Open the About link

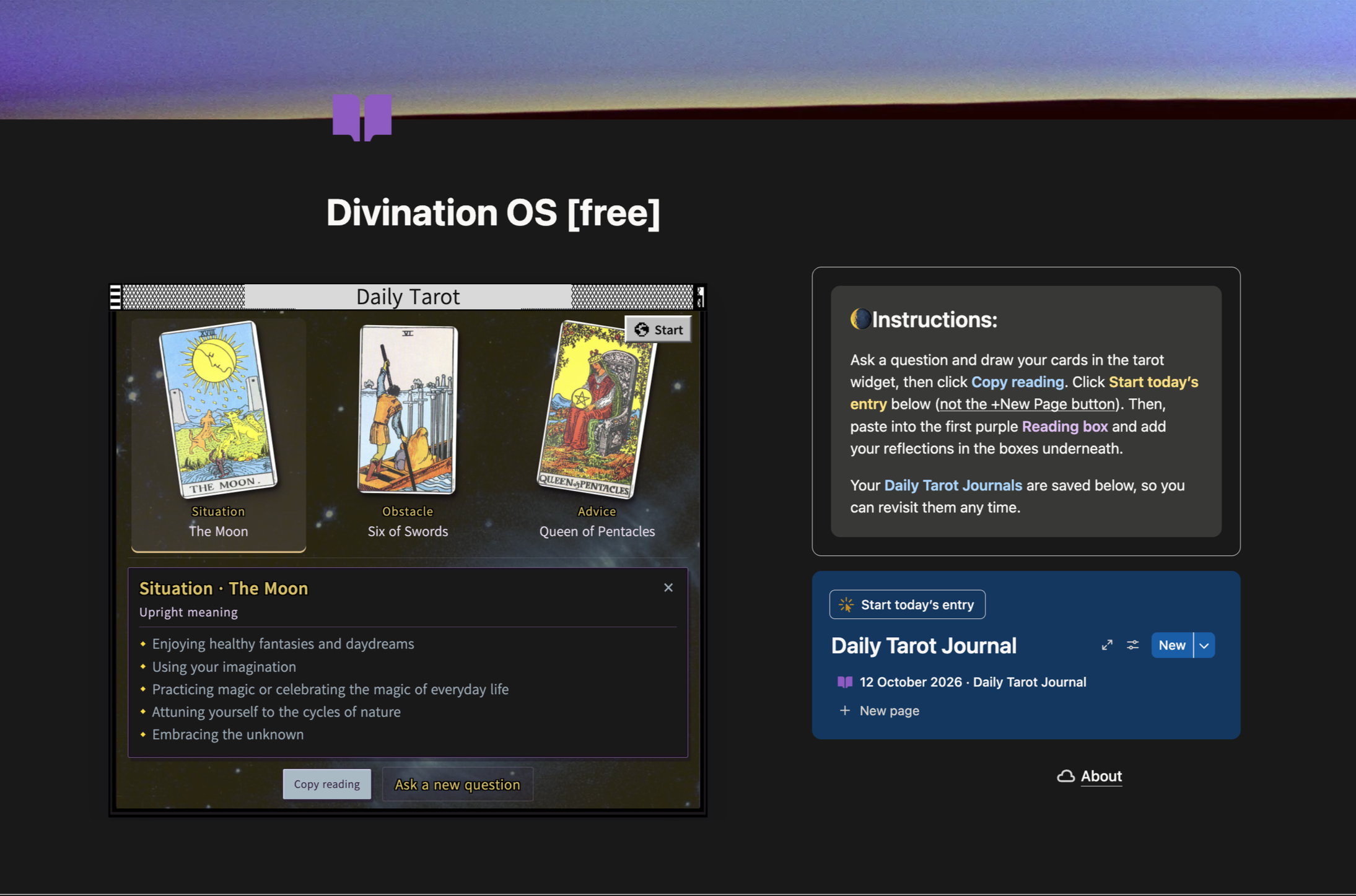pos(1101,776)
